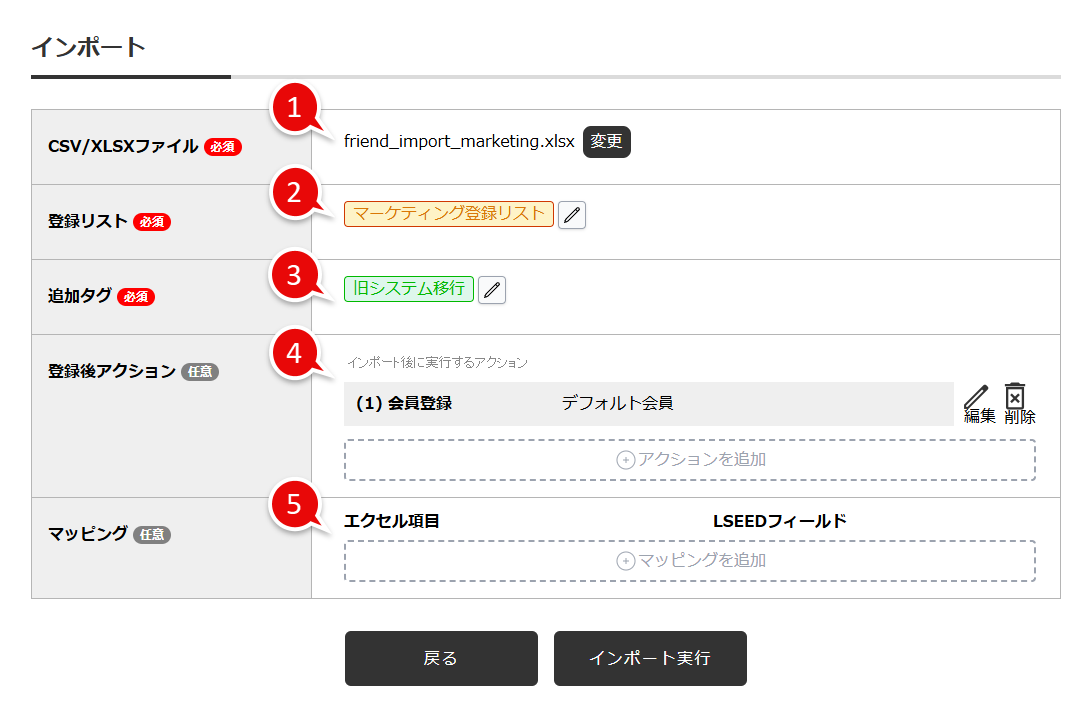Click the plus icon inside マッピングを追加
The height and width of the screenshot is (710, 1090).
point(625,560)
